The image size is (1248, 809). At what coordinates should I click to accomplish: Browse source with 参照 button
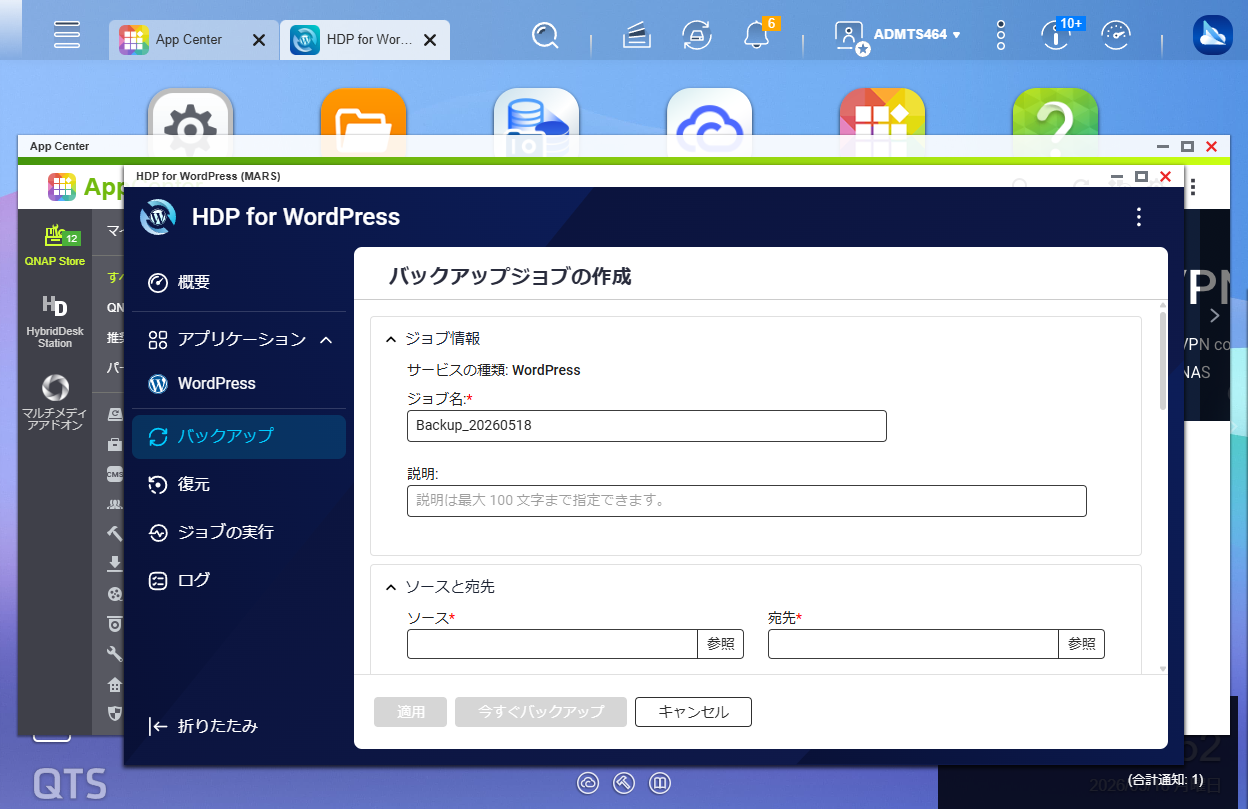click(x=721, y=644)
